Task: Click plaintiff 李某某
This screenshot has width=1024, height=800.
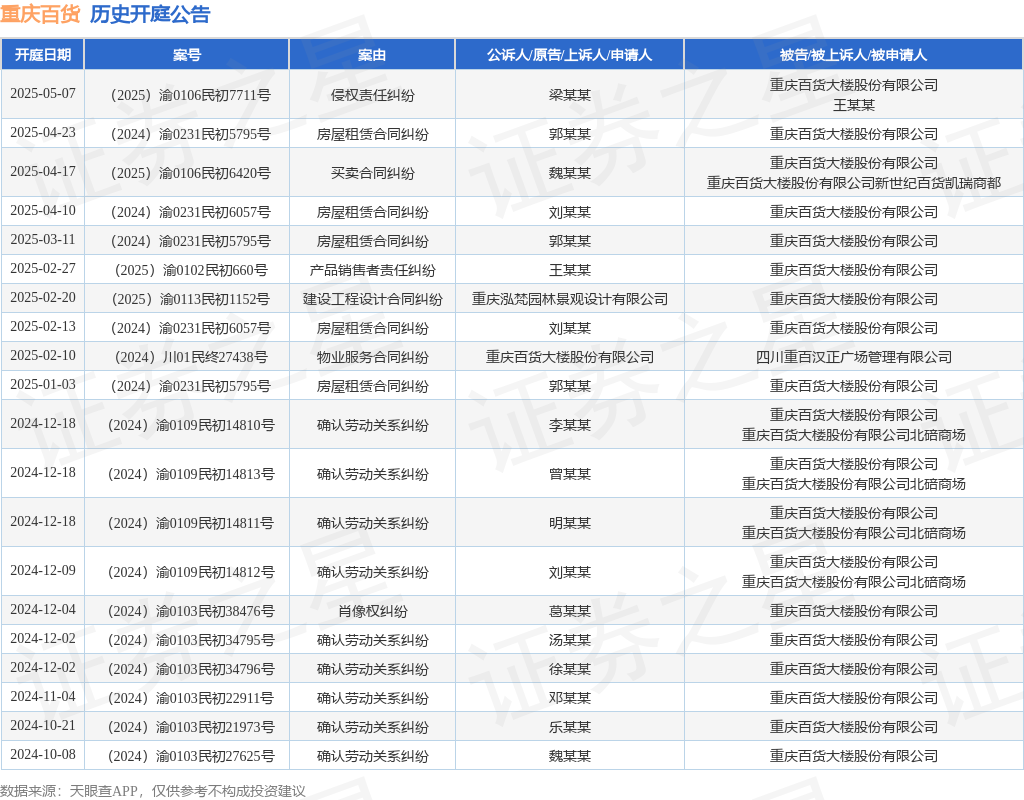Action: pos(569,425)
